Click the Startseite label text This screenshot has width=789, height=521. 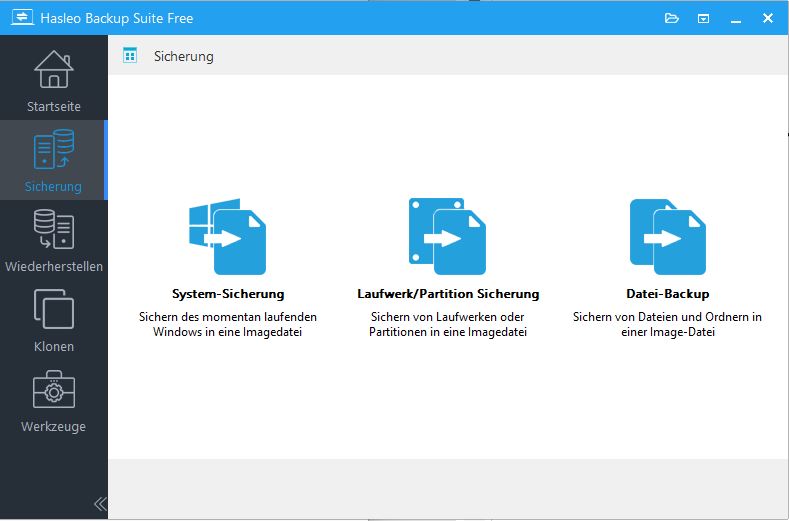tap(54, 107)
